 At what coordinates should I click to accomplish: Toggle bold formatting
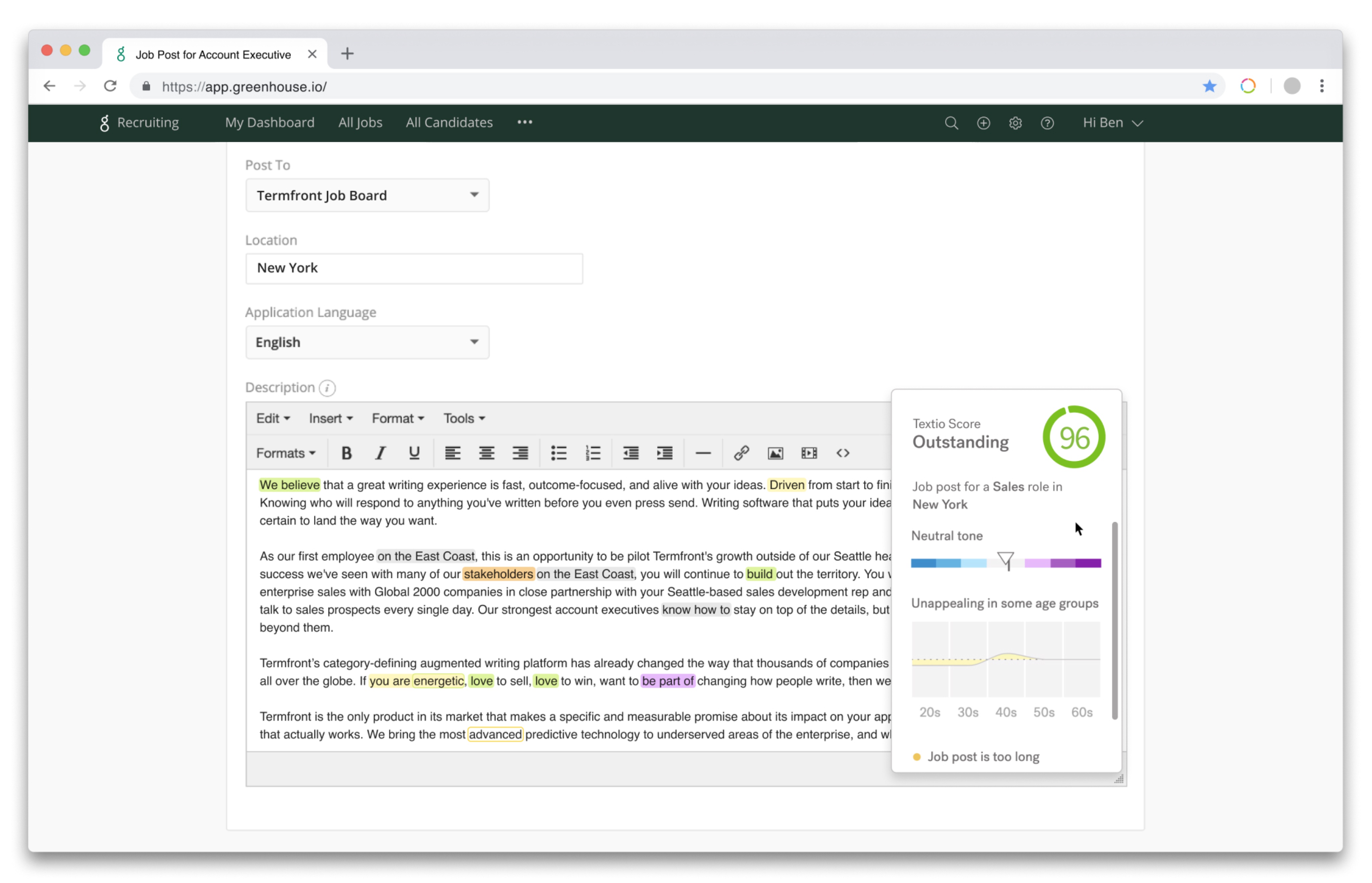(x=346, y=453)
